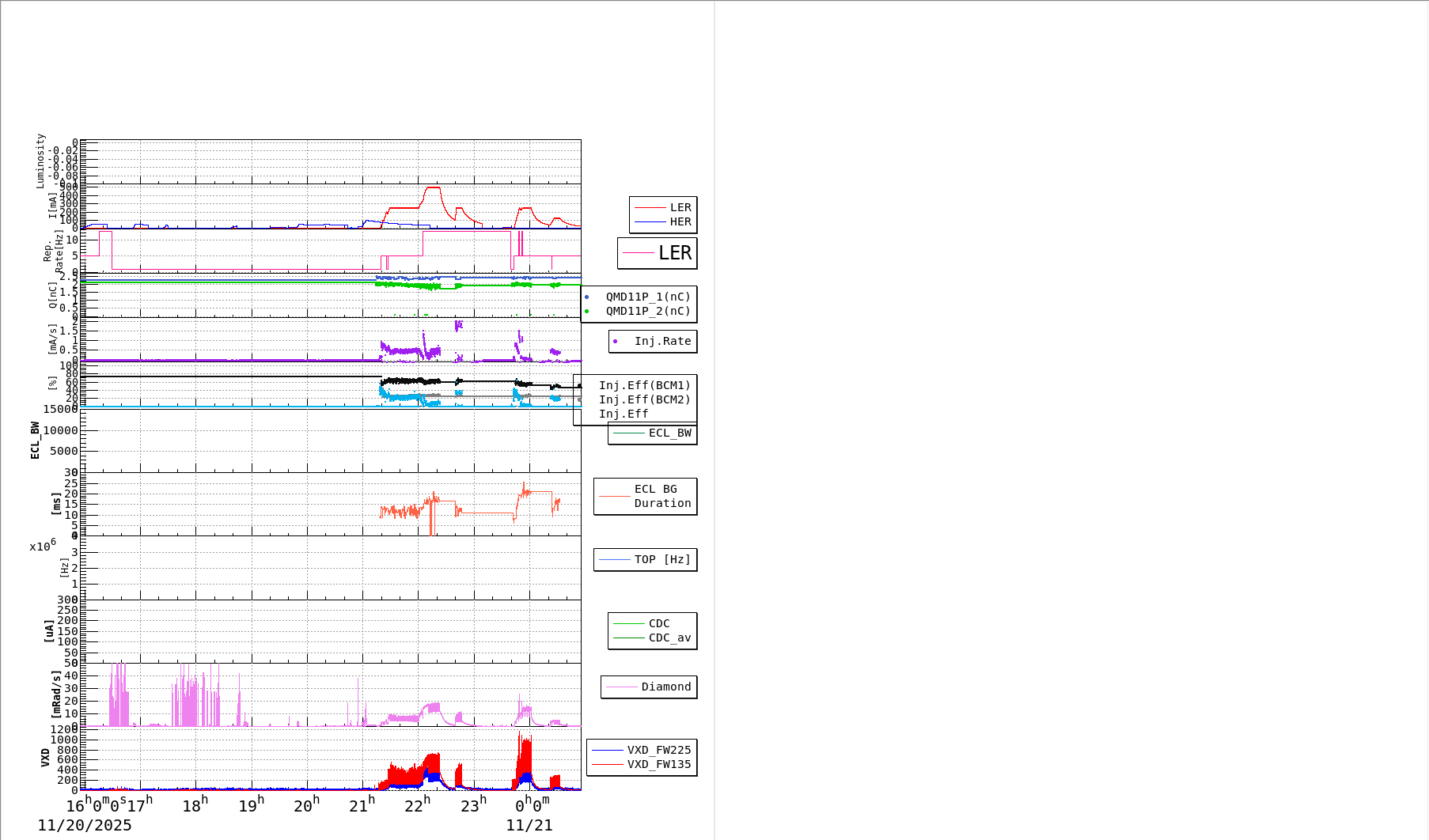Select the ECL_BW legend entry
The image size is (1429, 840).
coord(670,433)
